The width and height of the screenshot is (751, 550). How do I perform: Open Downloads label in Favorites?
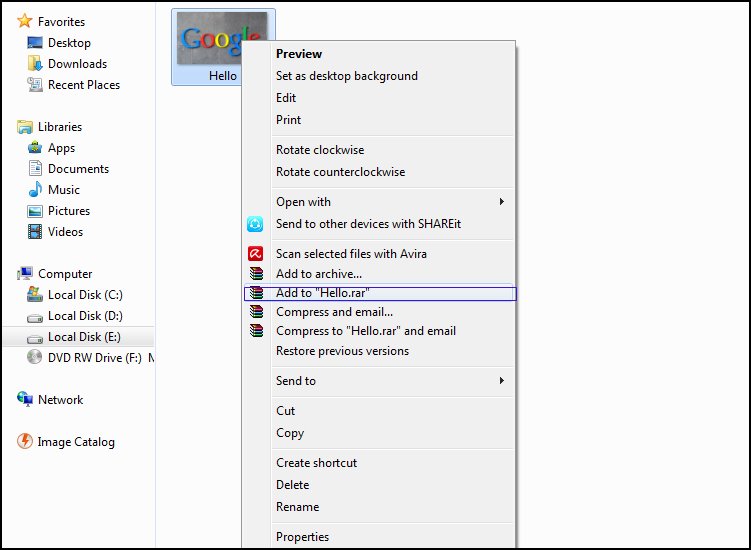point(77,64)
